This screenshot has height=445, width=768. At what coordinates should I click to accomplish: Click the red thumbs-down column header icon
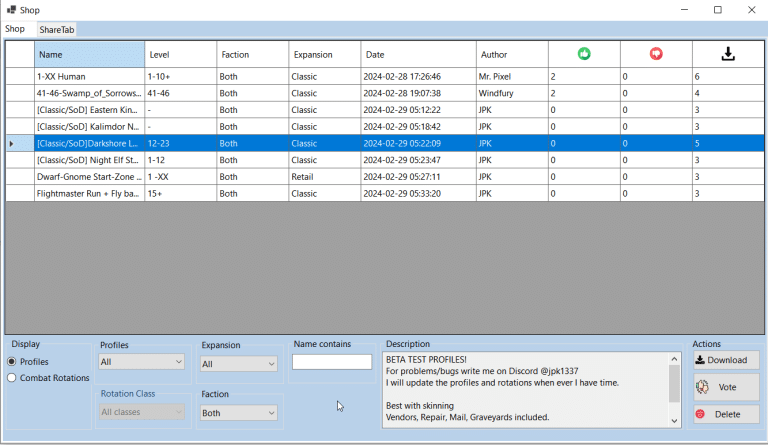pyautogui.click(x=656, y=54)
